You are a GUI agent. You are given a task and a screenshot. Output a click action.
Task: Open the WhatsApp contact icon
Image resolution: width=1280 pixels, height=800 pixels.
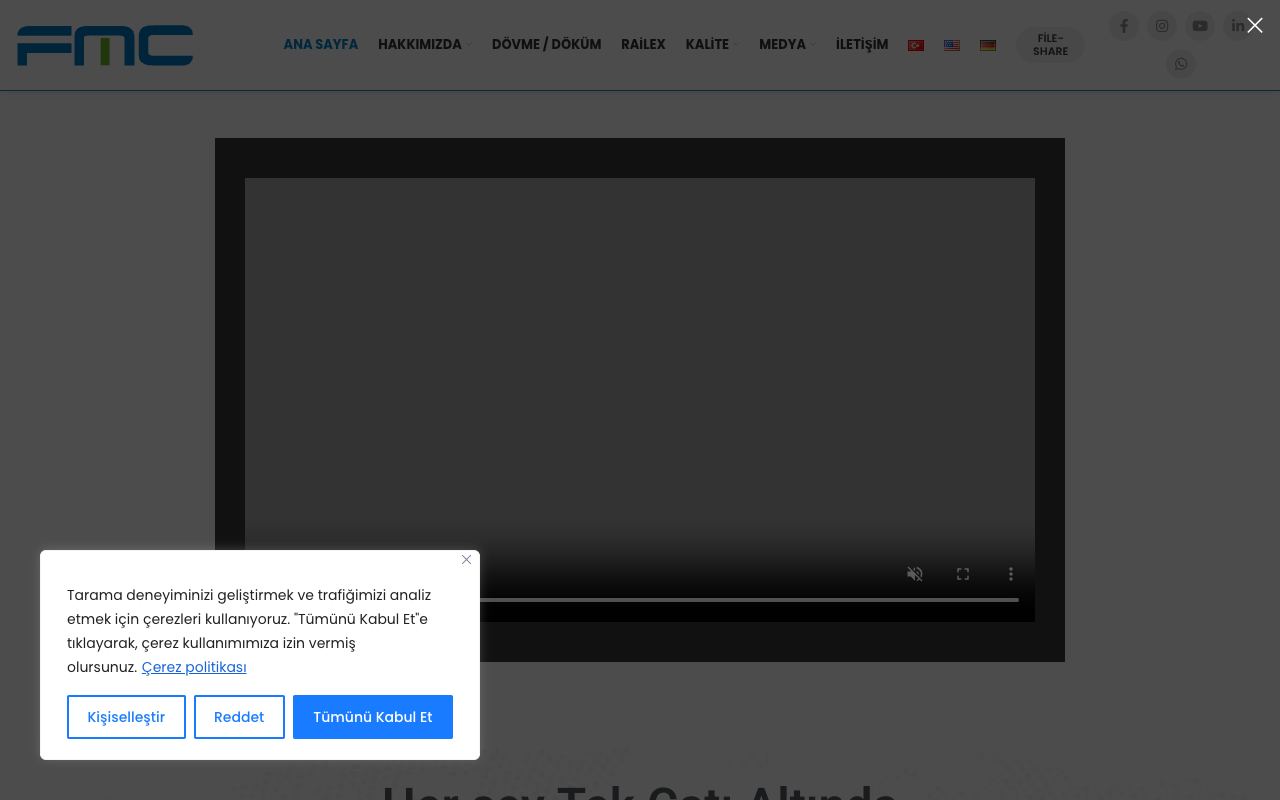pos(1181,64)
